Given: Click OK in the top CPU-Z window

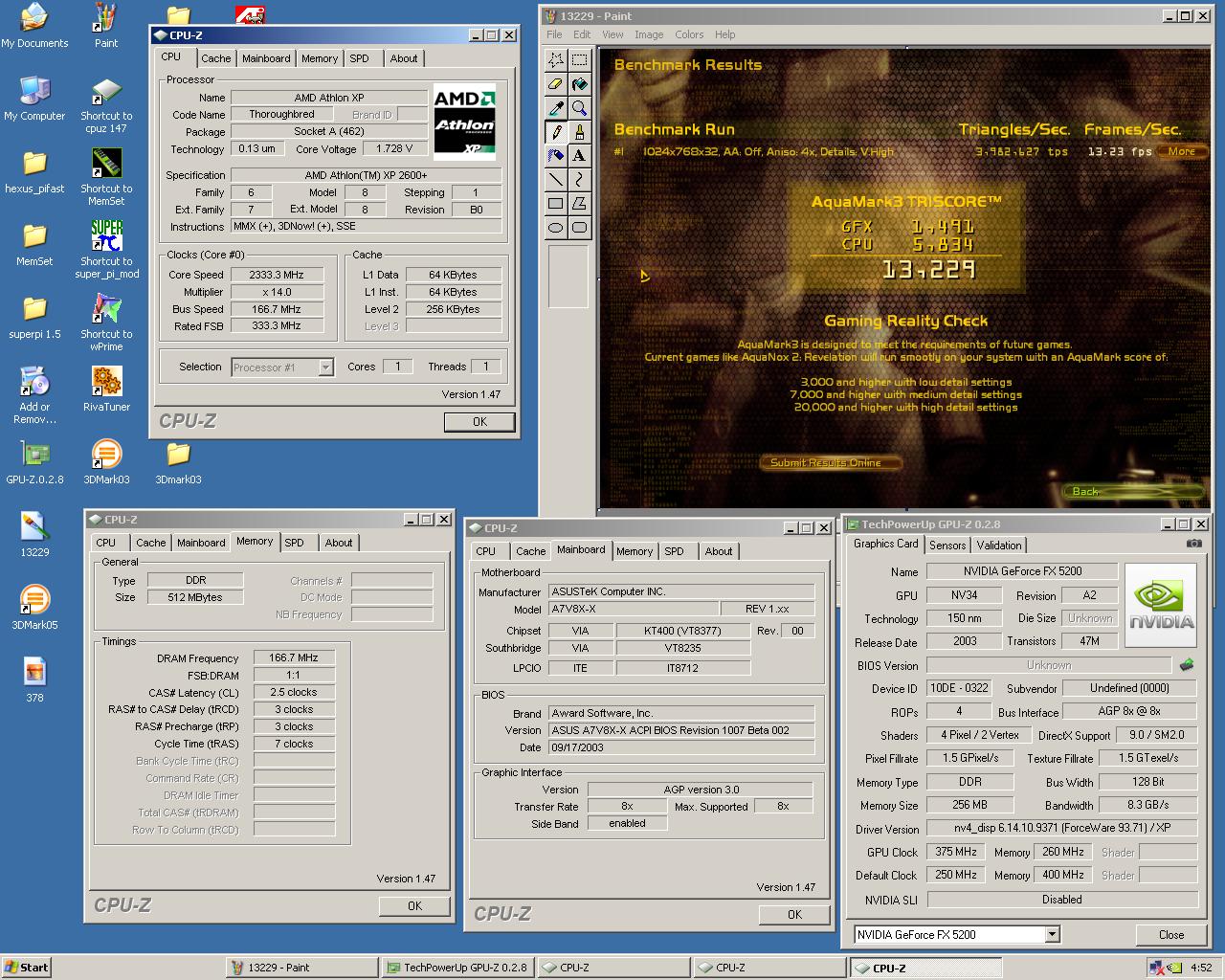Looking at the screenshot, I should point(479,421).
